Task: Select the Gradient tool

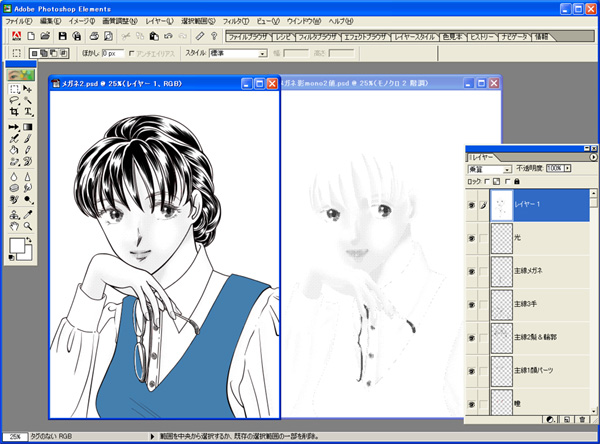Action: point(28,127)
